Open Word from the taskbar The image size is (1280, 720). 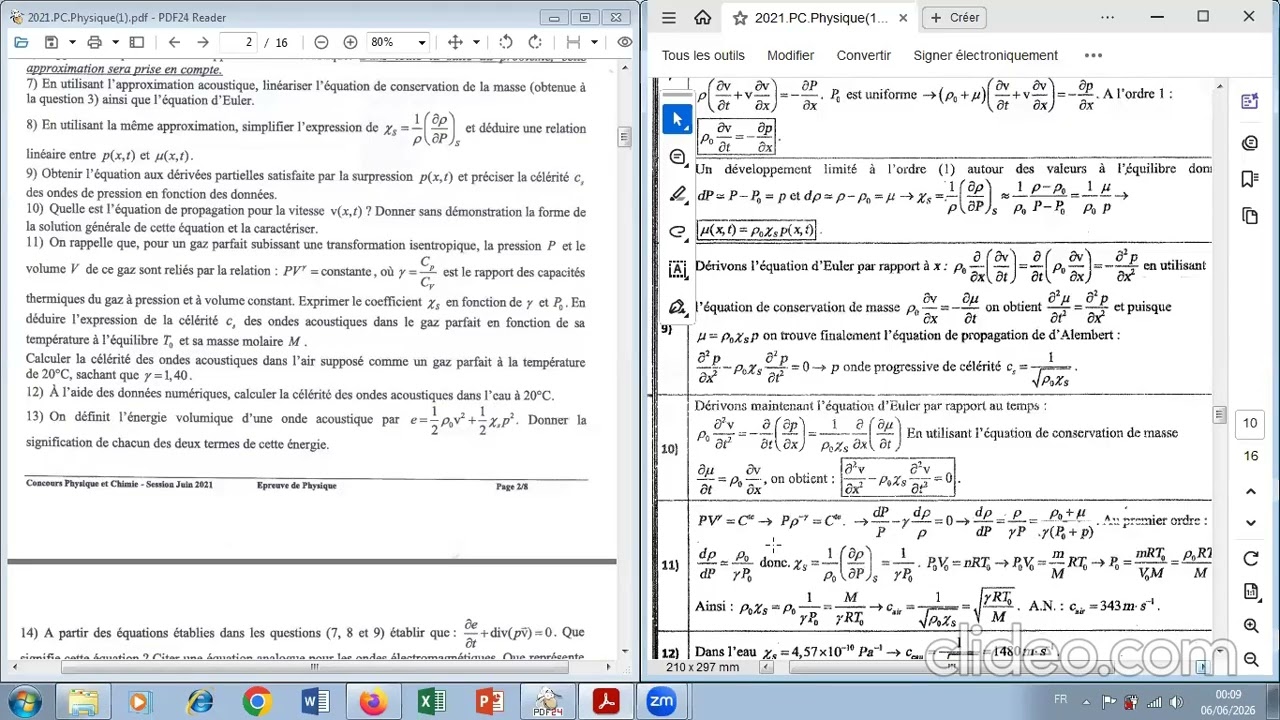tap(314, 702)
